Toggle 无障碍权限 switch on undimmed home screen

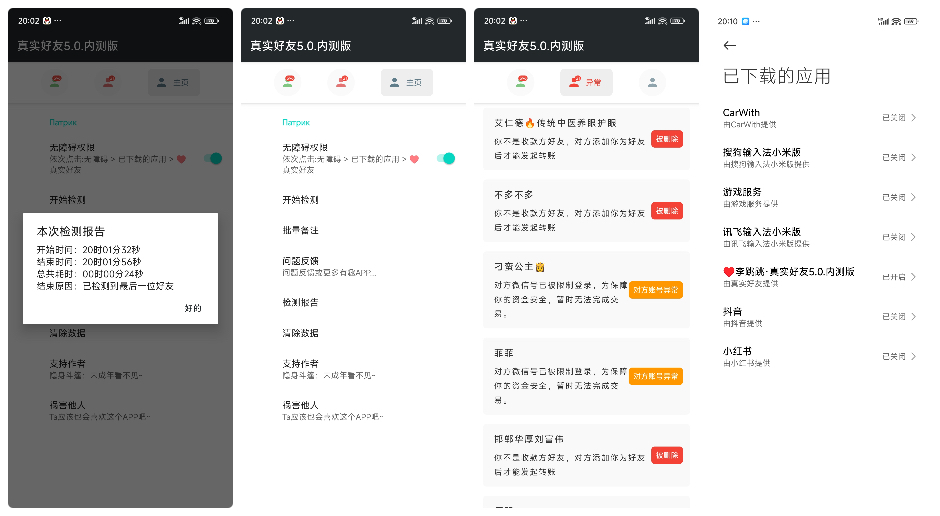pos(446,158)
